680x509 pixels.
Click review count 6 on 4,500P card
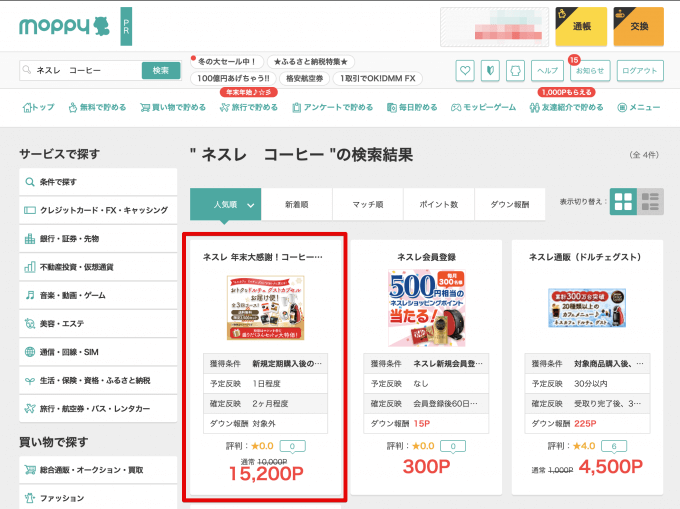tap(614, 446)
